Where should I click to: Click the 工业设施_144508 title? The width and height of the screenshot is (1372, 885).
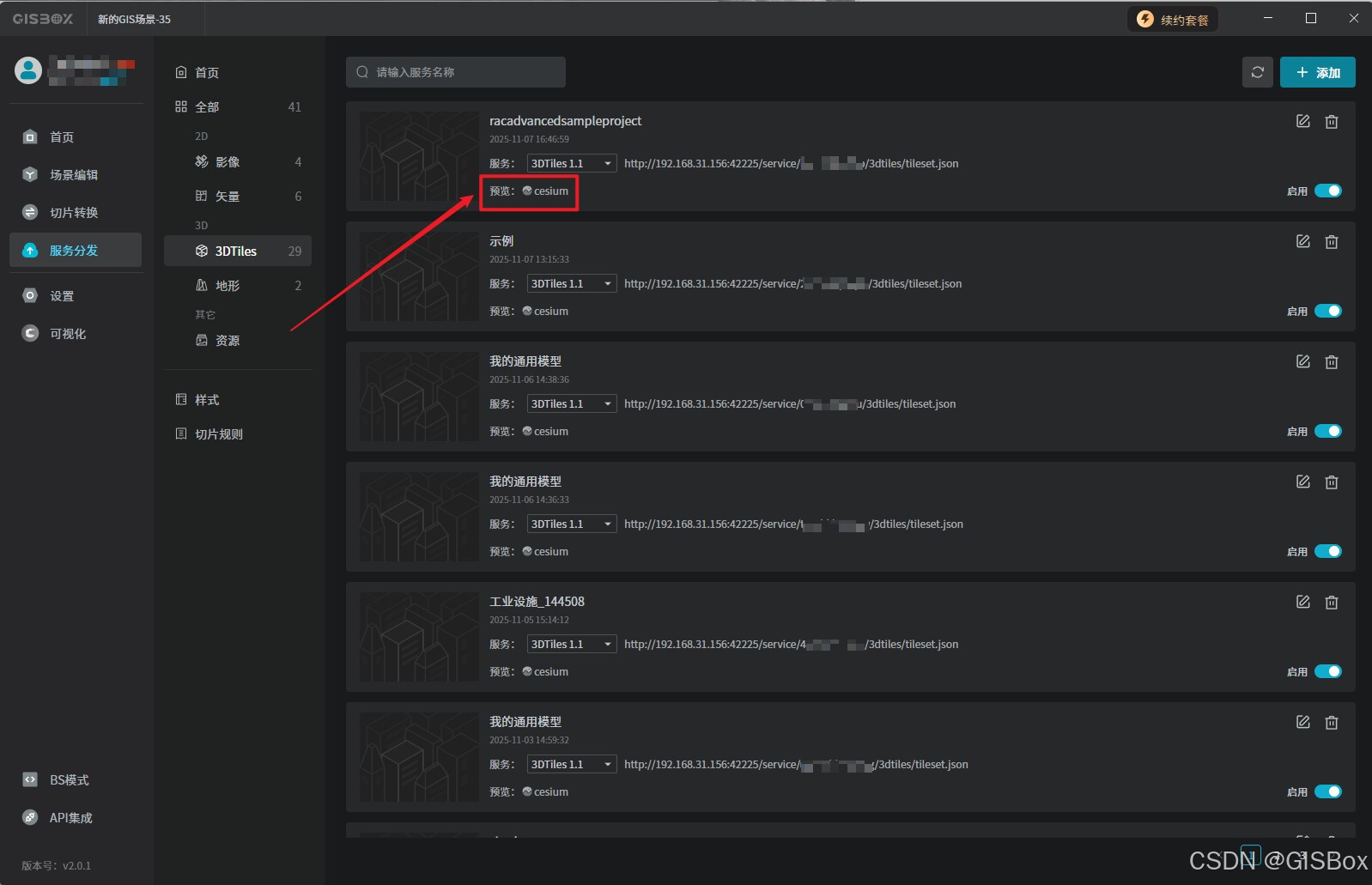(x=537, y=602)
